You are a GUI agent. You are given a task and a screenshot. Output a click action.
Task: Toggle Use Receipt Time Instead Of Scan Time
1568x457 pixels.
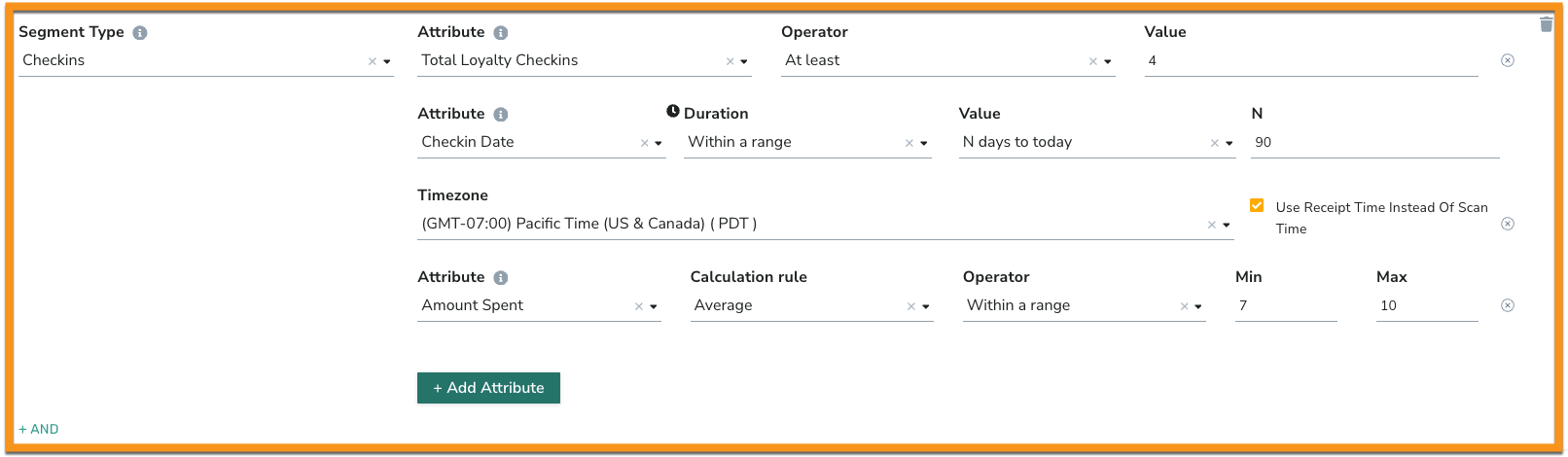click(x=1257, y=205)
